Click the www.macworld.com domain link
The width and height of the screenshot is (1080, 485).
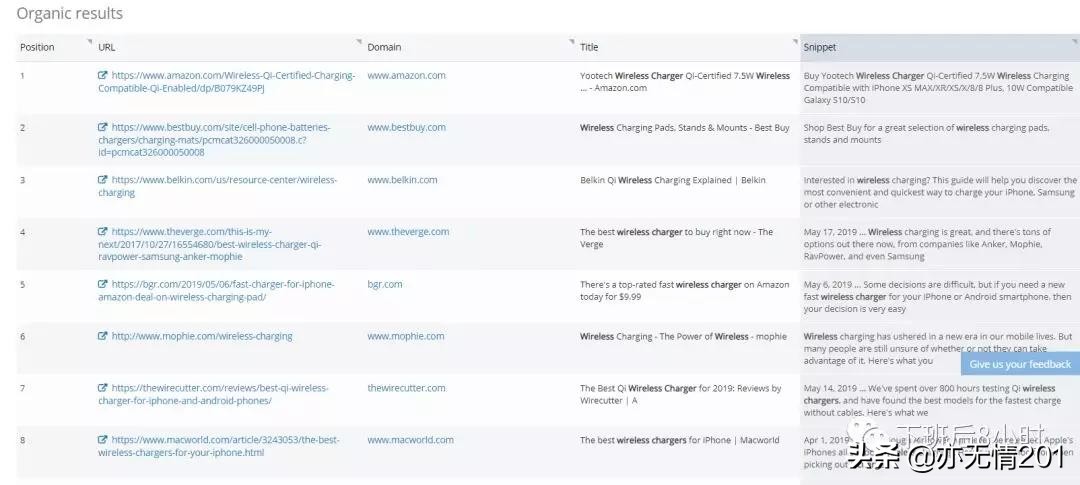411,440
